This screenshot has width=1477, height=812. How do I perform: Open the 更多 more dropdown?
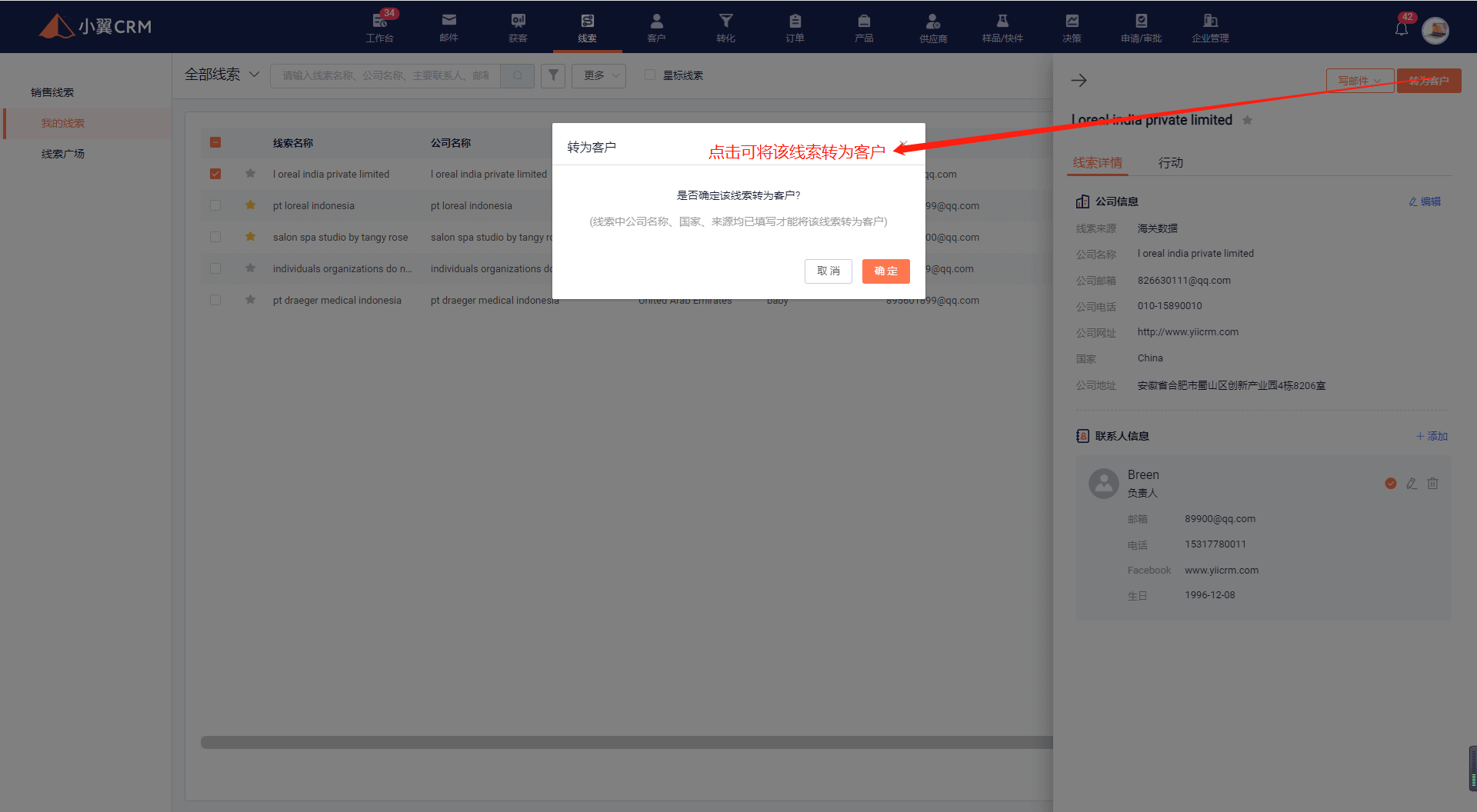598,75
